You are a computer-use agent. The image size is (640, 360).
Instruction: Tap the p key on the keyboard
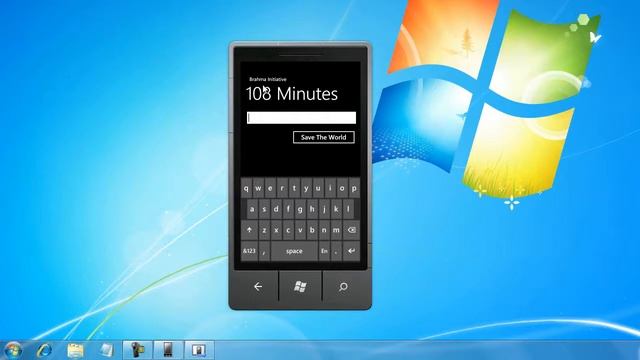point(354,189)
